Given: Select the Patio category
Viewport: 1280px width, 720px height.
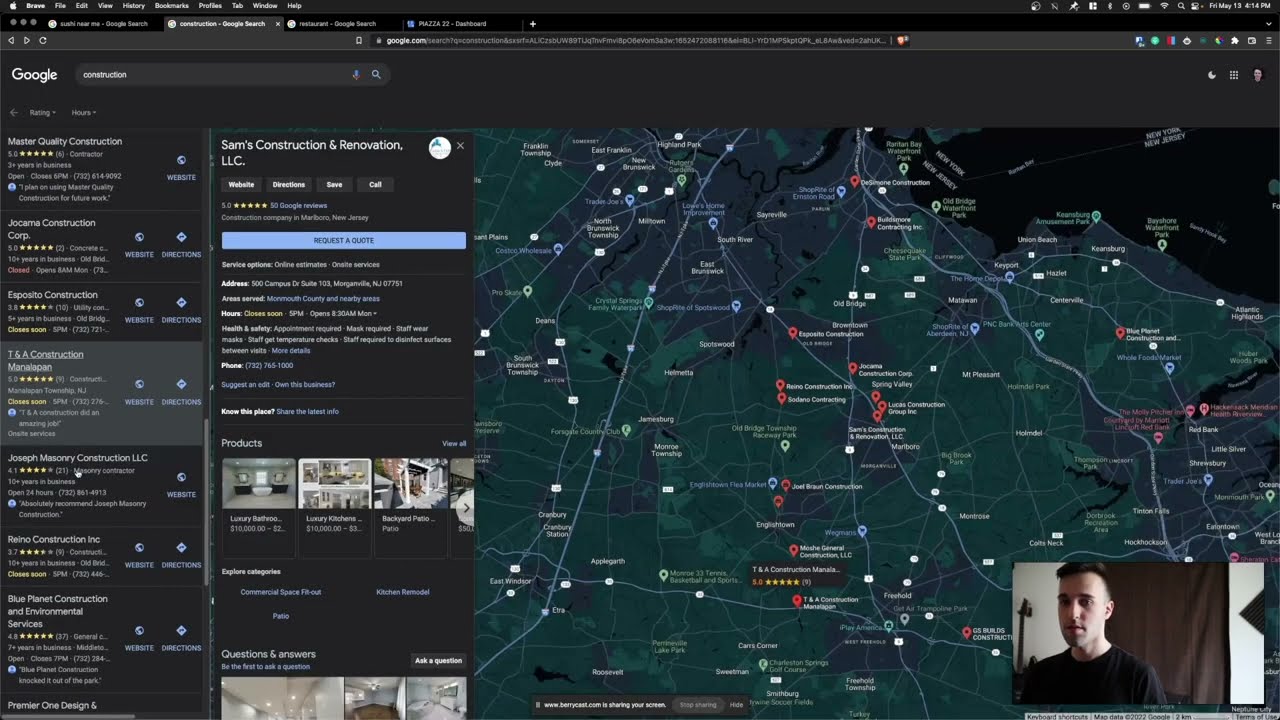Looking at the screenshot, I should (x=281, y=616).
